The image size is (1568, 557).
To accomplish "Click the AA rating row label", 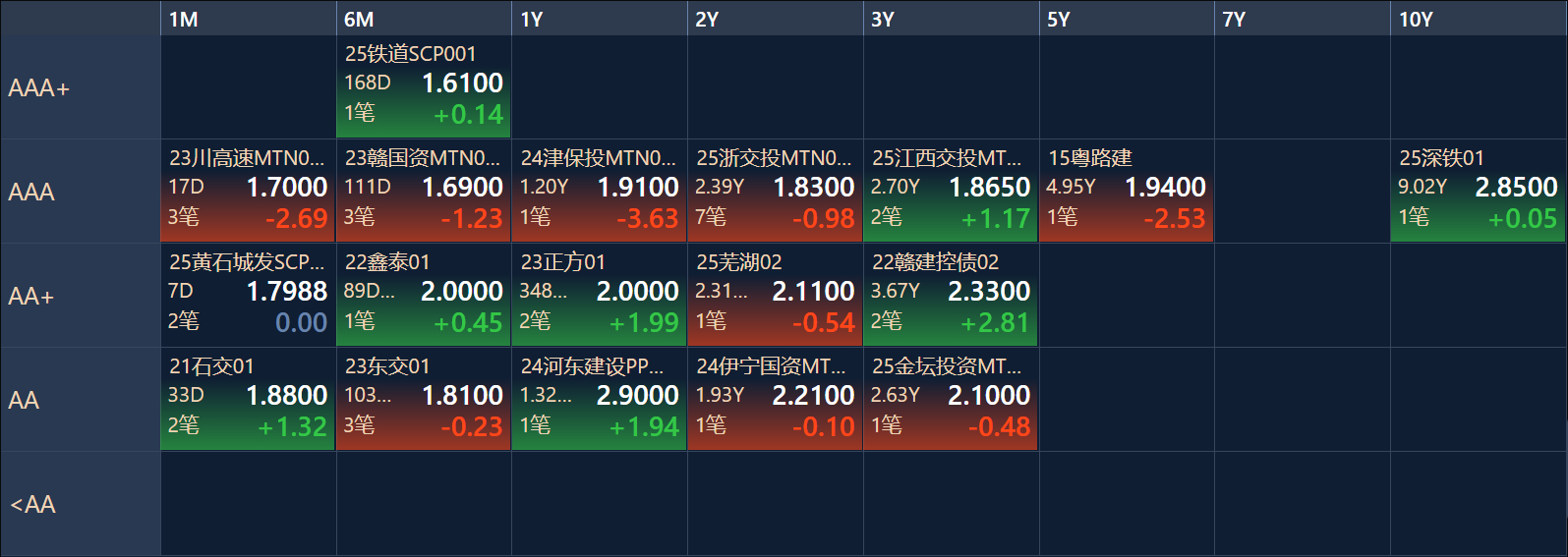I will [81, 400].
